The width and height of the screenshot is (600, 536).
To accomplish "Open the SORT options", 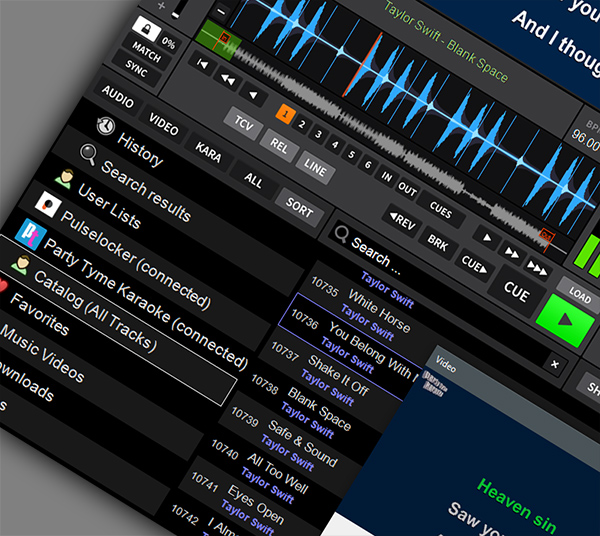I will coord(299,209).
